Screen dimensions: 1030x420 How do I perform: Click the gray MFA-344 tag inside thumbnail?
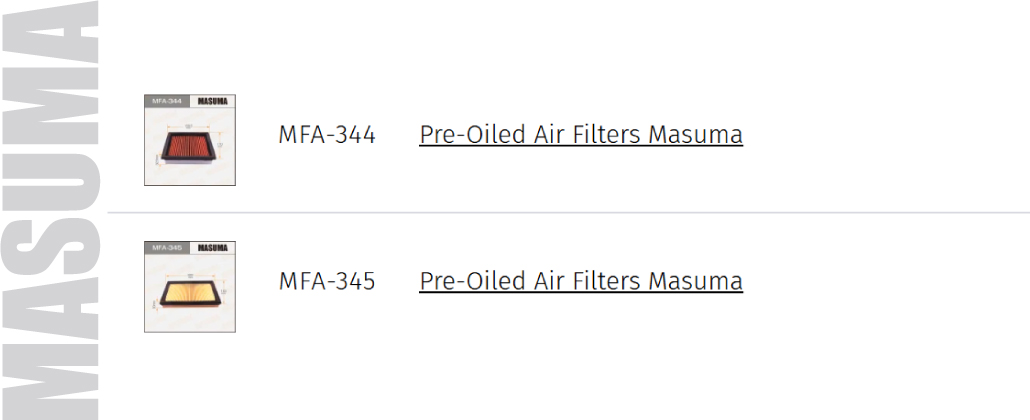coord(167,101)
